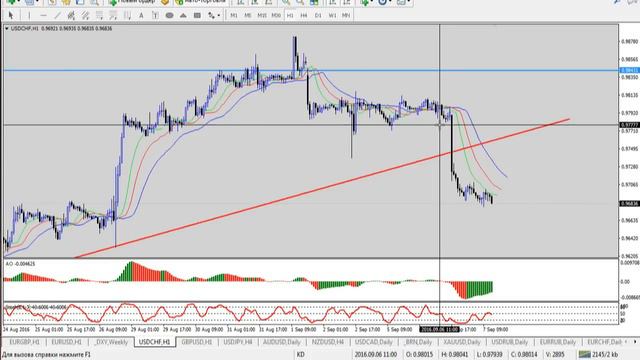Open the USDRUB,Daily chart tab
640x360 pixels.
pyautogui.click(x=510, y=342)
